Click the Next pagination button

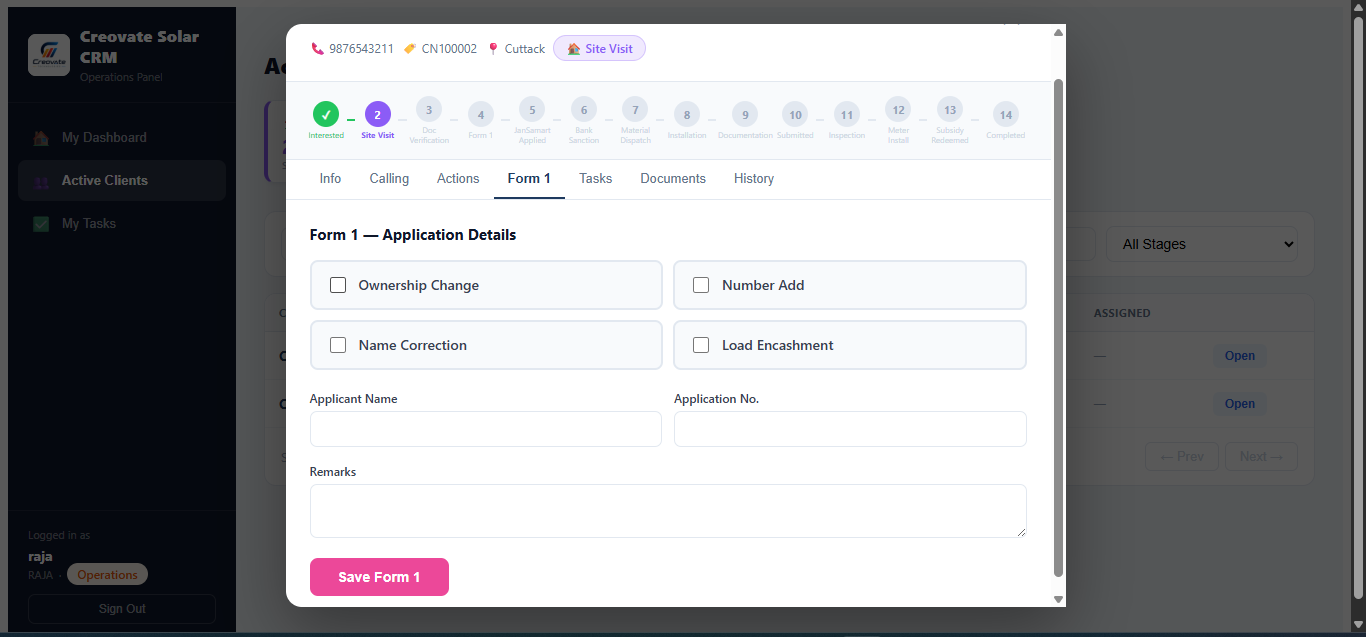tap(1261, 457)
